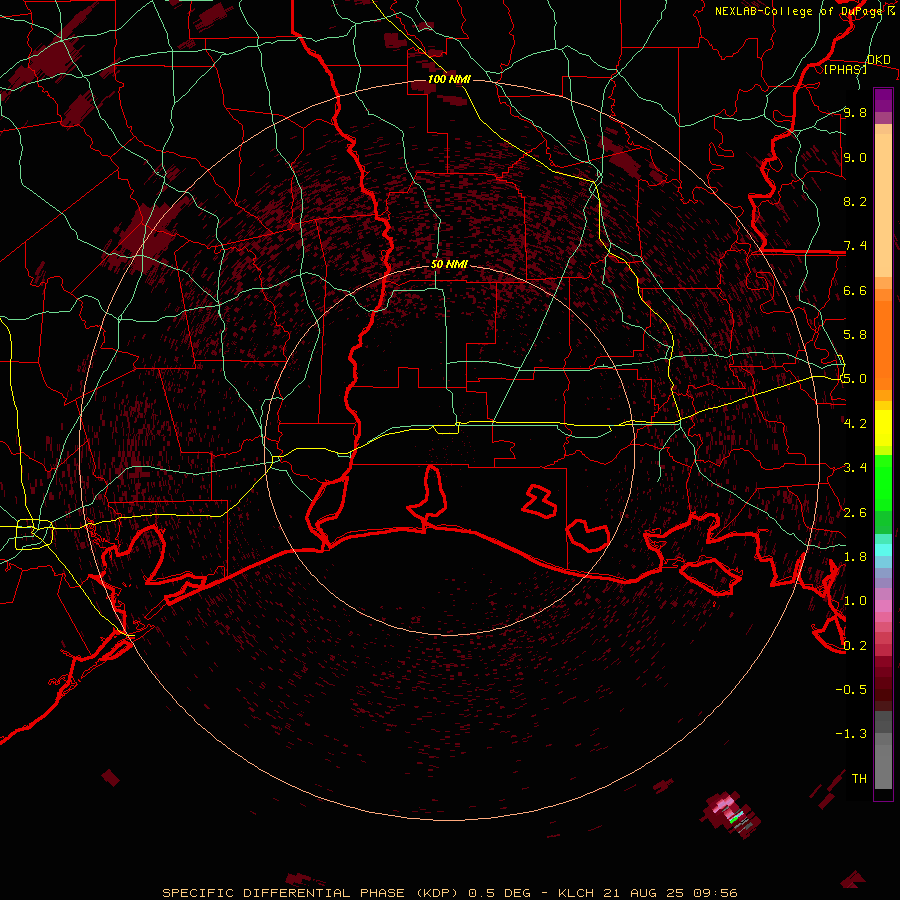Image resolution: width=900 pixels, height=900 pixels.
Task: Click the 1.0 scale value
Action: click(855, 601)
